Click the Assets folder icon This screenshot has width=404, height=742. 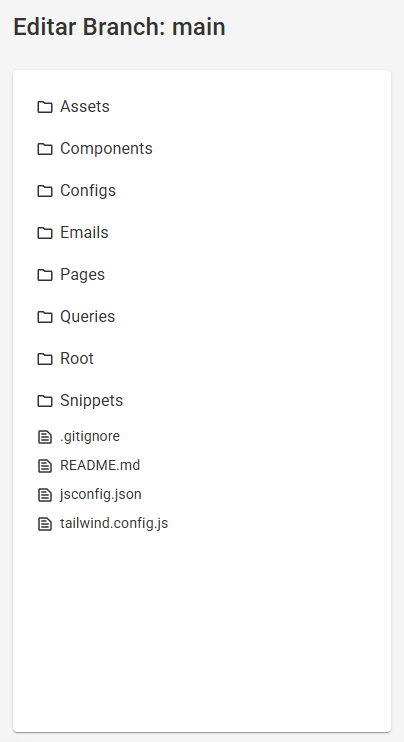coord(45,107)
